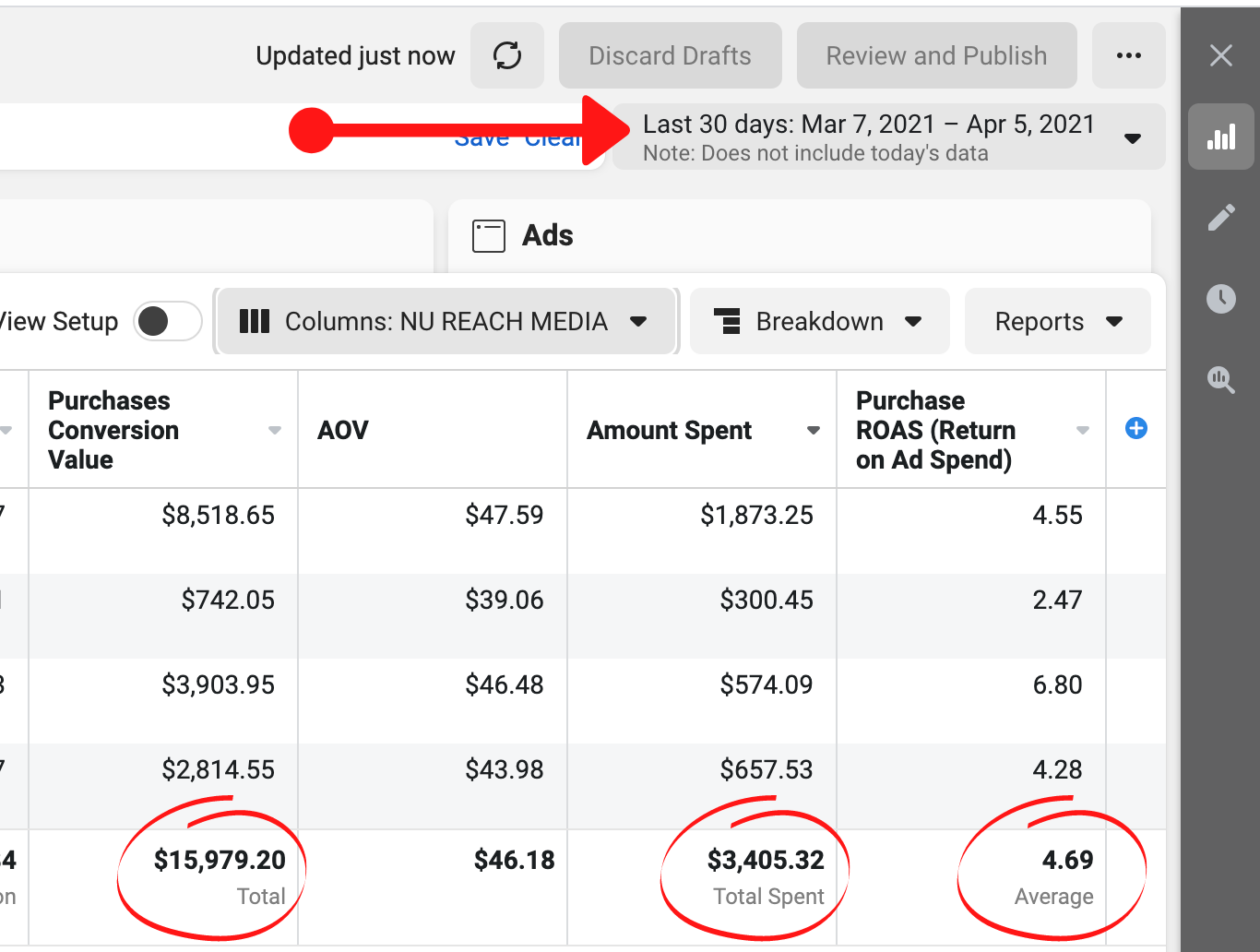Toggle the View Setup switch

[x=167, y=321]
